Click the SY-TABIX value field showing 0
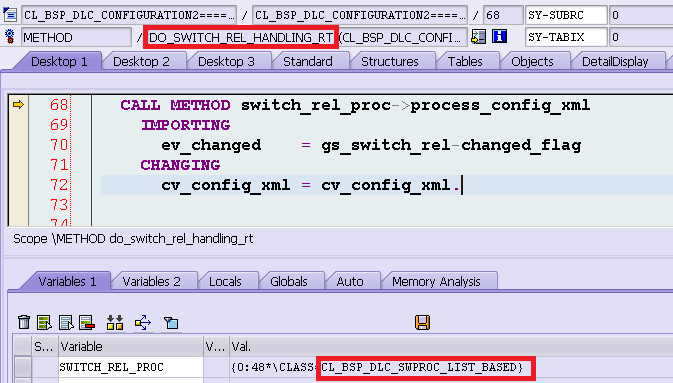Viewport: 673px width, 383px height. (x=641, y=37)
